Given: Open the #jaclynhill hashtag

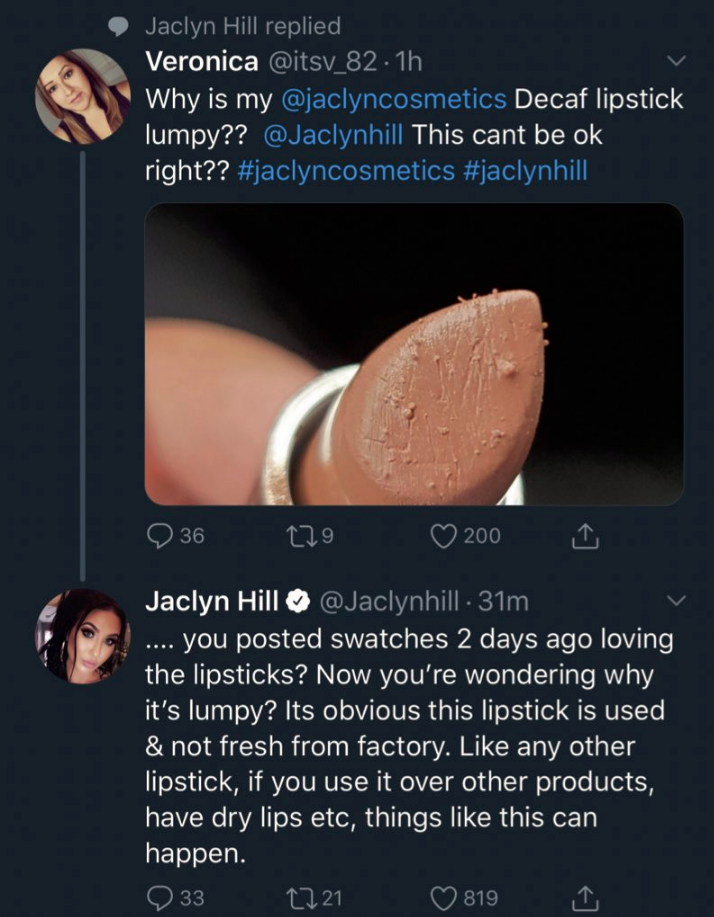Looking at the screenshot, I should pos(525,170).
